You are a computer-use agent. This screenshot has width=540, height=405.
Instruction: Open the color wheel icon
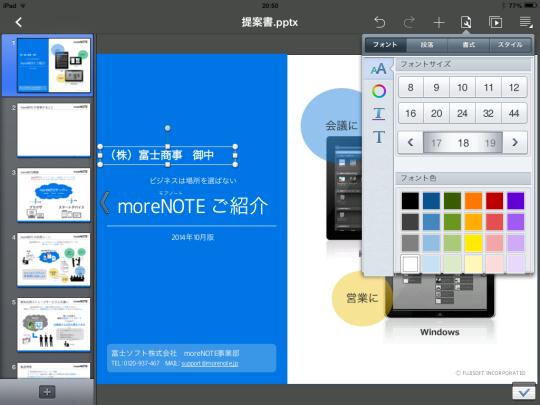tap(379, 91)
